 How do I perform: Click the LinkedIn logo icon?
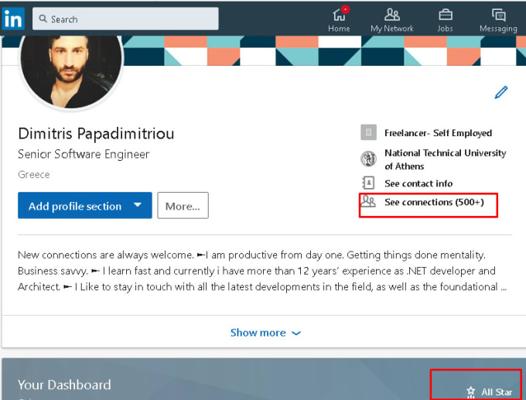(13, 19)
